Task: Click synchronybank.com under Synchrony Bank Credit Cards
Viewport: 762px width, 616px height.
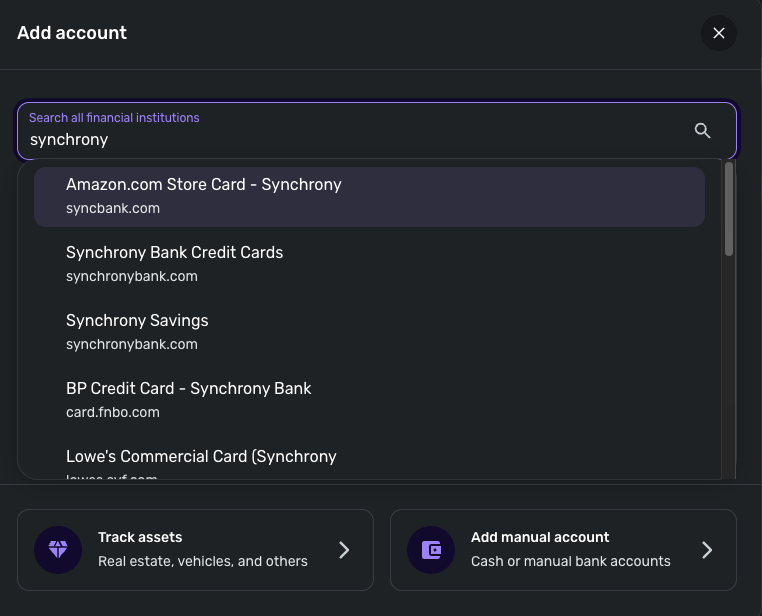Action: (132, 276)
